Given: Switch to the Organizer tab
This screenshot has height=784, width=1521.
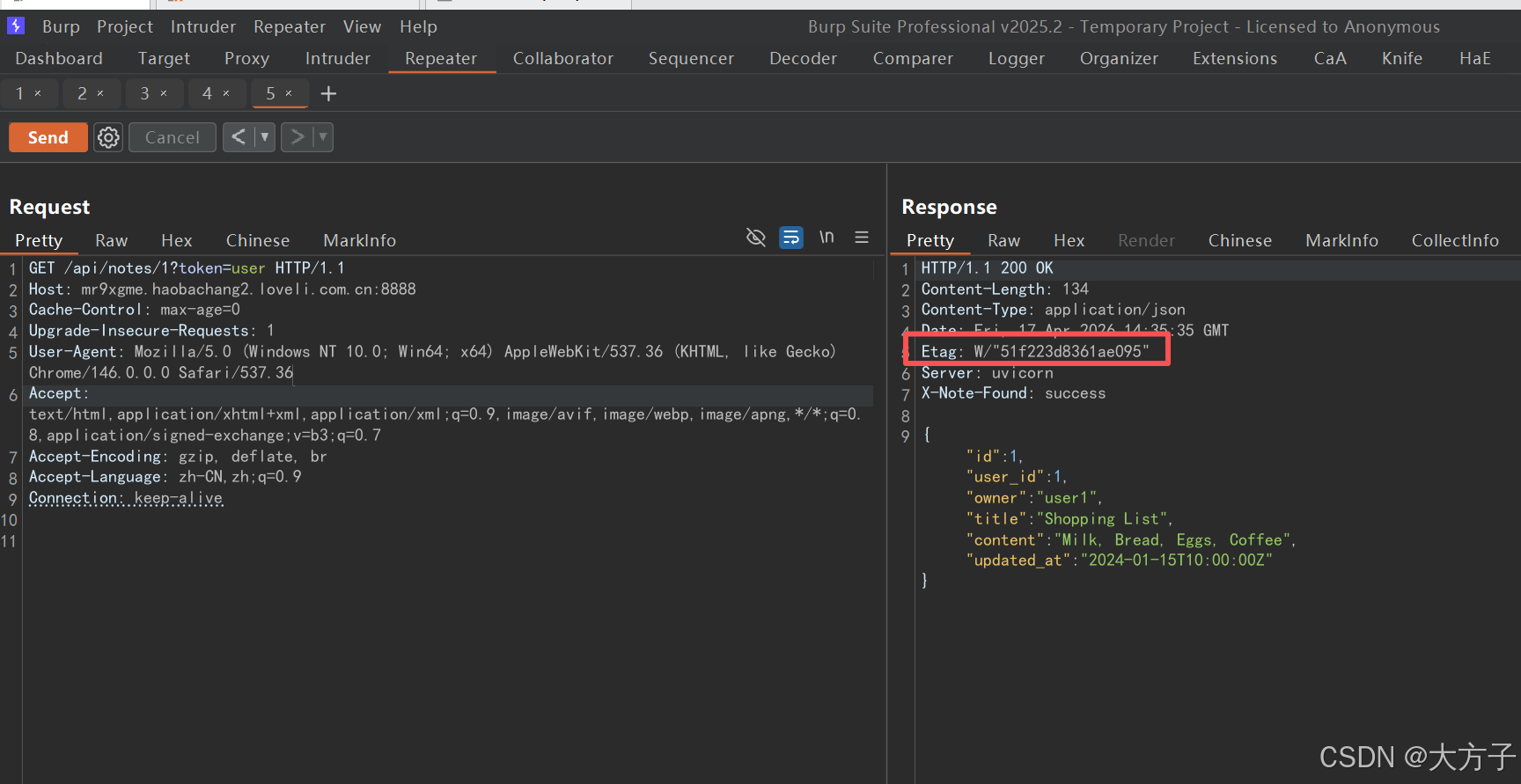Looking at the screenshot, I should (1119, 58).
